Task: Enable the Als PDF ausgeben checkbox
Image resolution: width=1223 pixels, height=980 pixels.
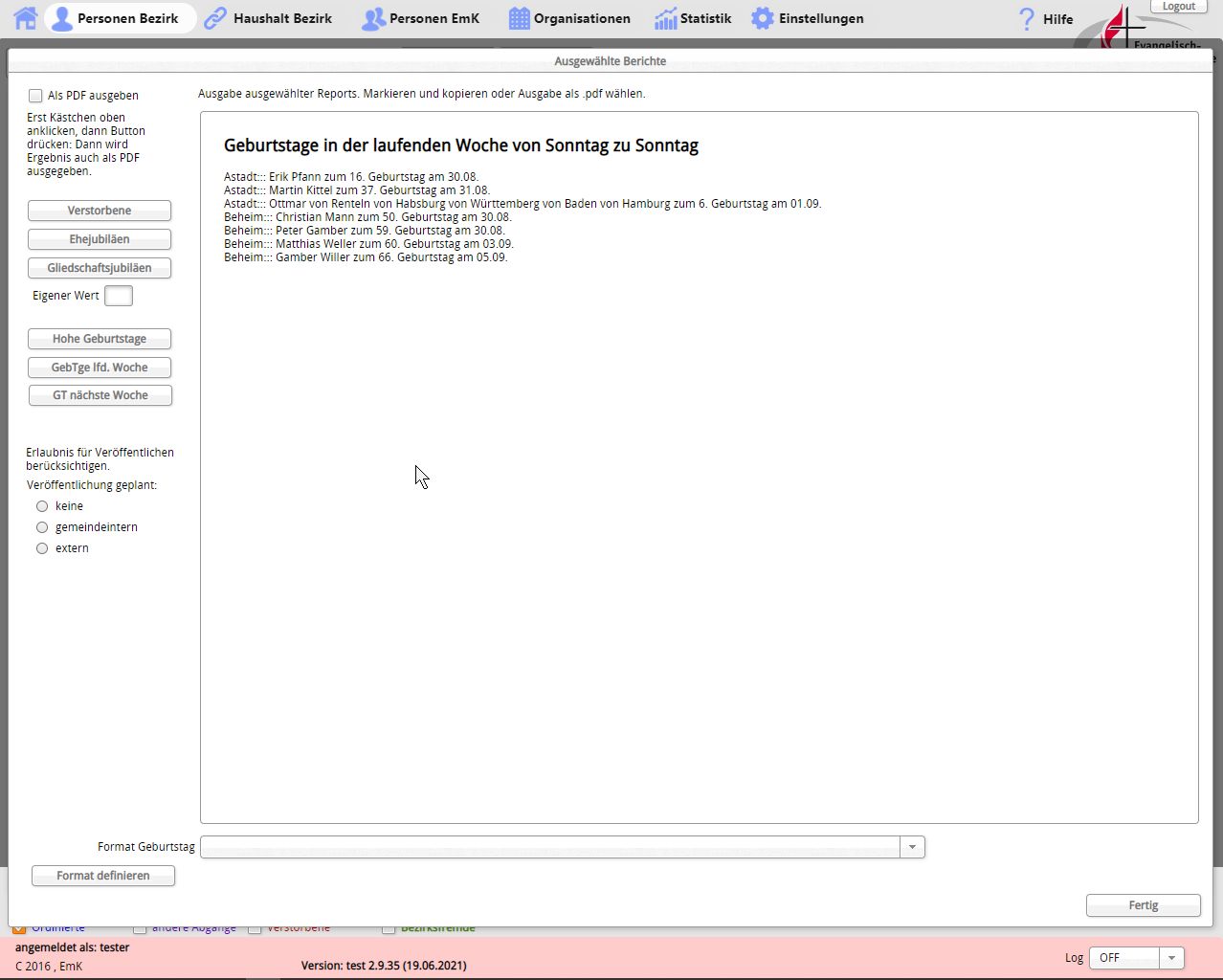Action: [x=35, y=96]
